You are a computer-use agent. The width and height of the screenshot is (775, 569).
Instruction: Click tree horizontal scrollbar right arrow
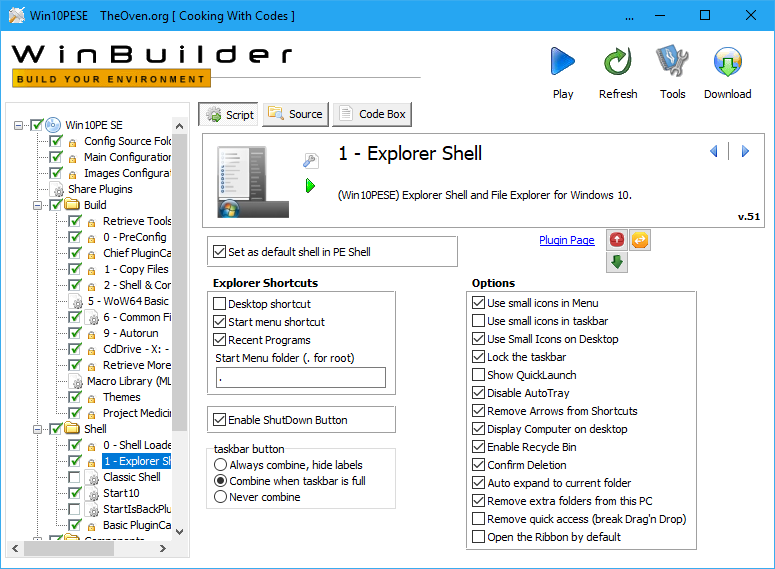[163, 548]
